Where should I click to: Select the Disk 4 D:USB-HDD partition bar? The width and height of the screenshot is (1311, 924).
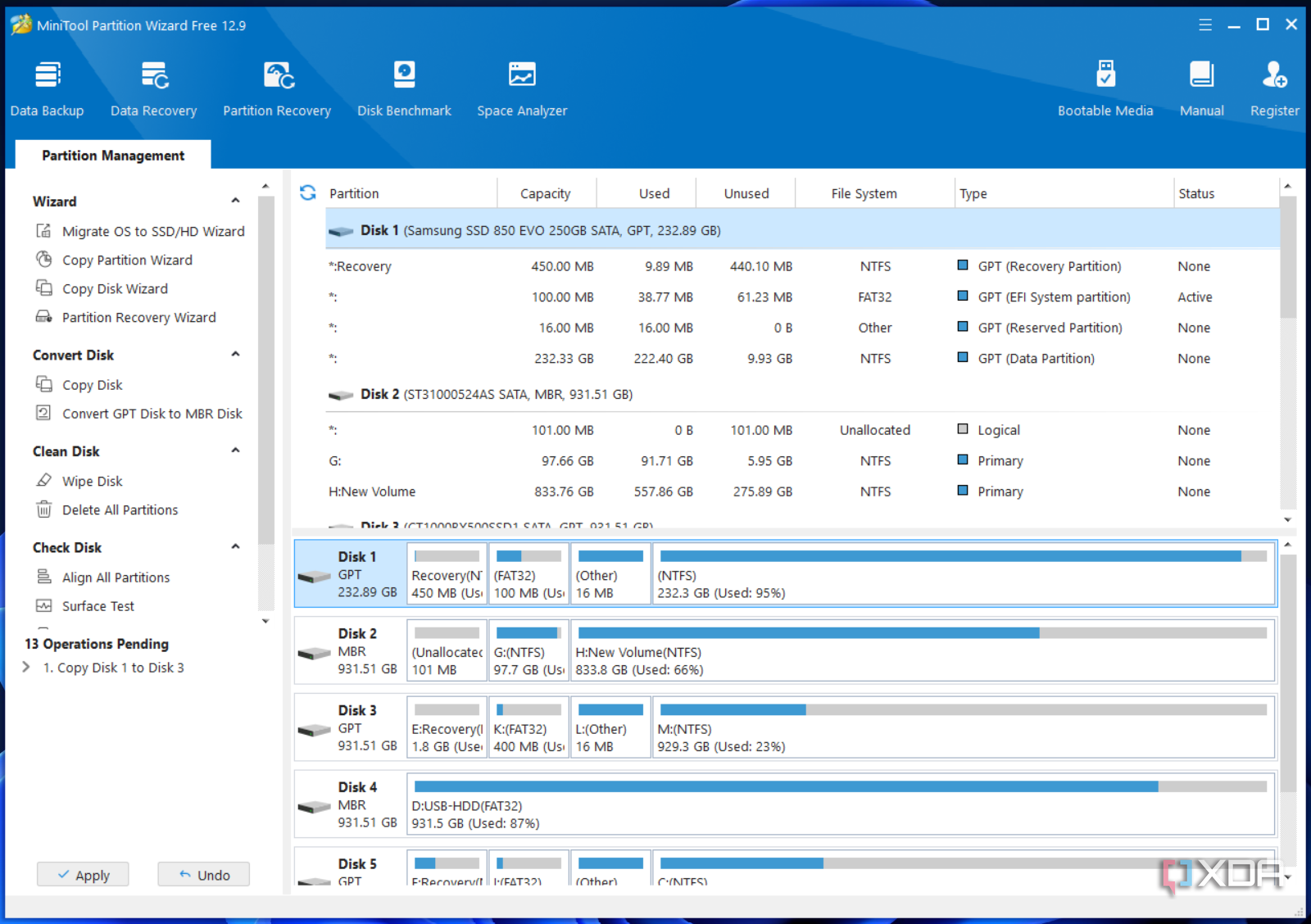[840, 804]
